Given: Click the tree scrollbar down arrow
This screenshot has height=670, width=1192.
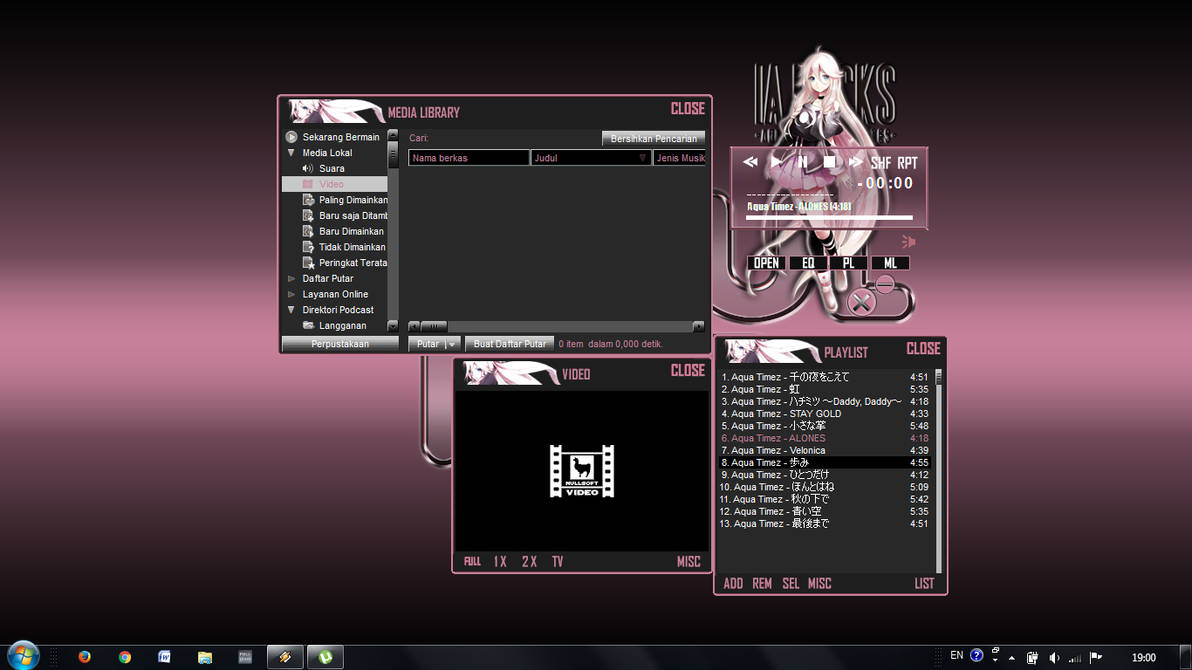Looking at the screenshot, I should pyautogui.click(x=392, y=326).
